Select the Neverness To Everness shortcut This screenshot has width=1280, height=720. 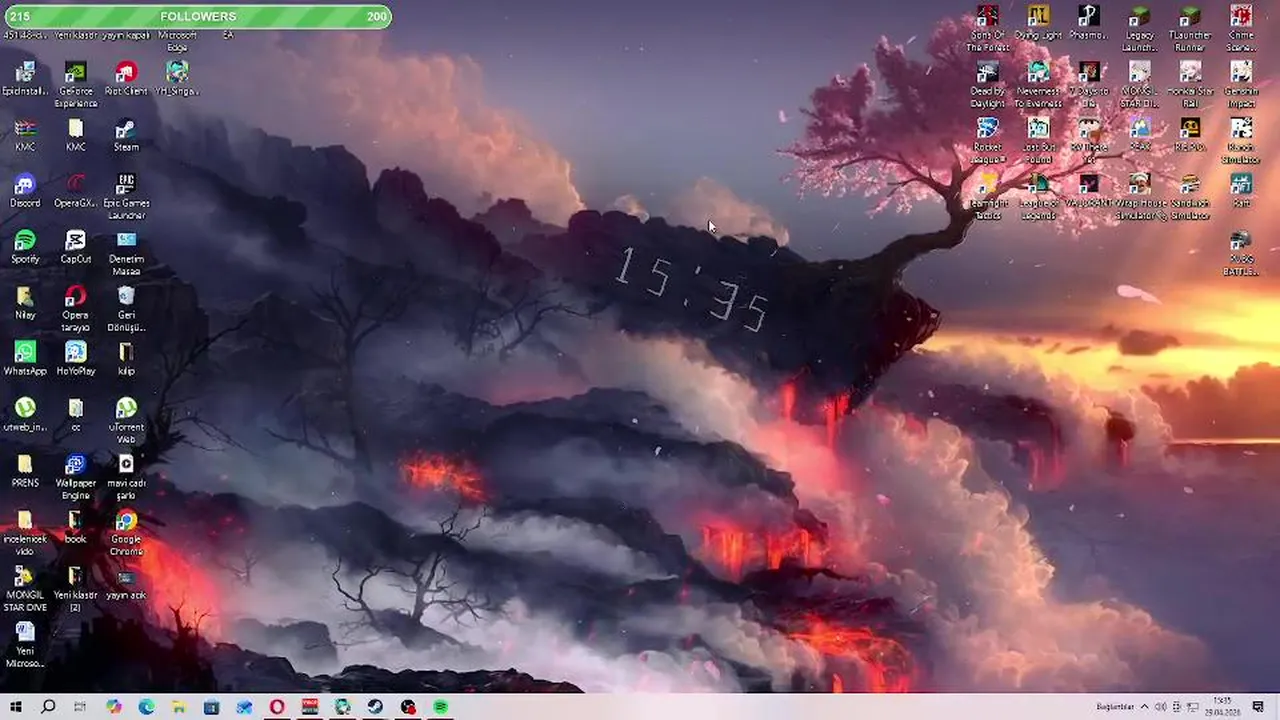1038,84
